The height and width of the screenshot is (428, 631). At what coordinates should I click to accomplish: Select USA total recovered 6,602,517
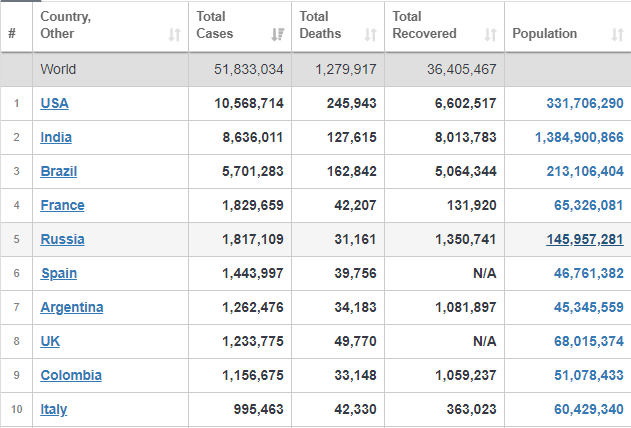pos(465,103)
